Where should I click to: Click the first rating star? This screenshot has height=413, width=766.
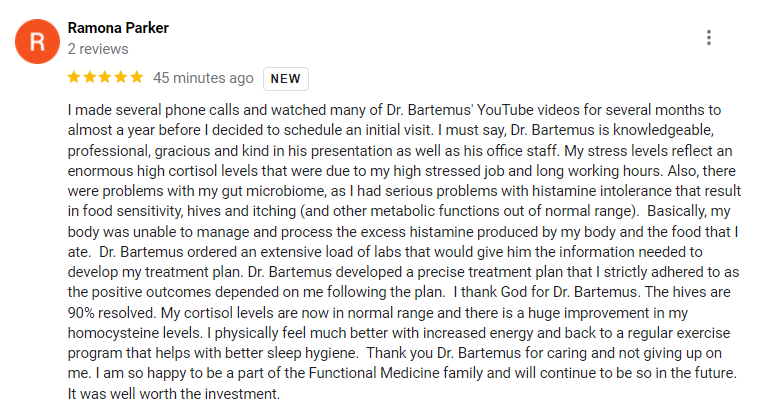74,78
